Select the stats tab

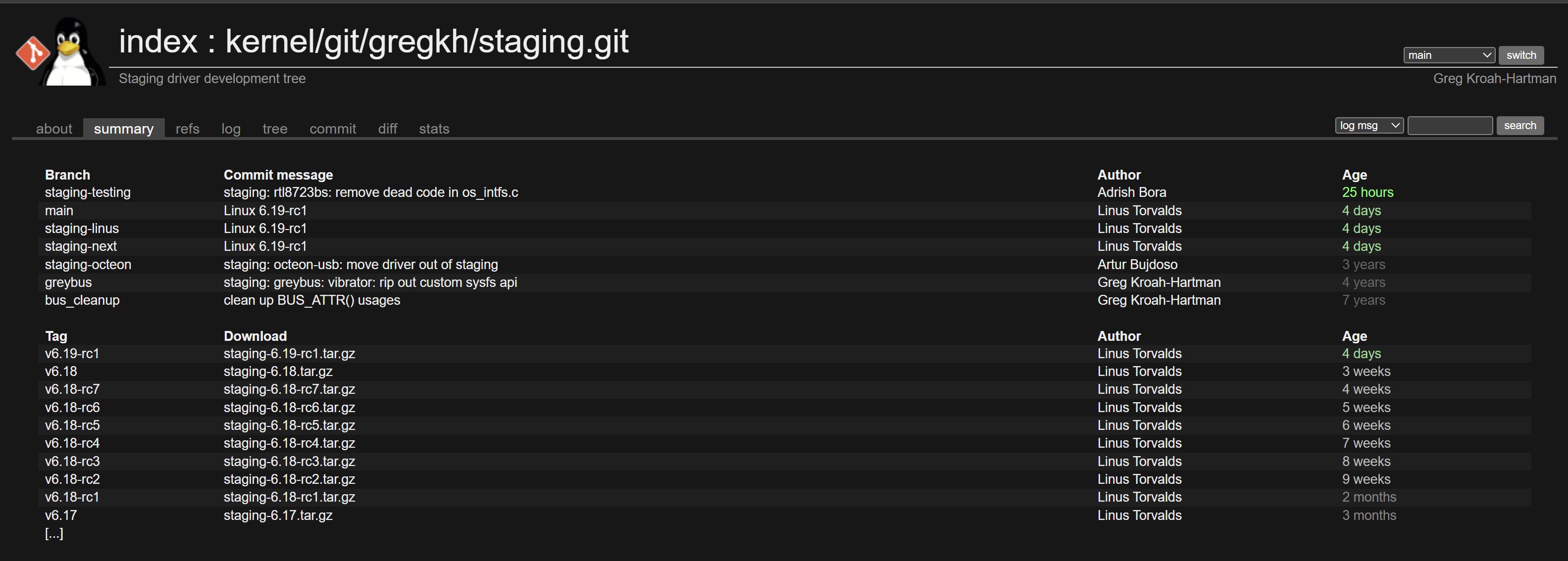coord(433,129)
